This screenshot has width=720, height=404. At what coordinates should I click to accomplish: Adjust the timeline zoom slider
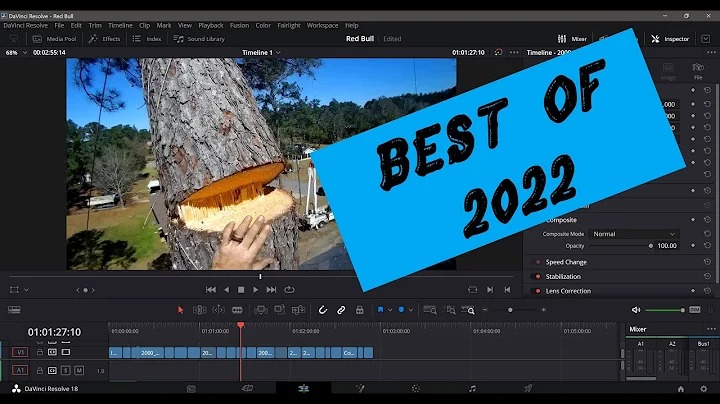click(x=514, y=310)
